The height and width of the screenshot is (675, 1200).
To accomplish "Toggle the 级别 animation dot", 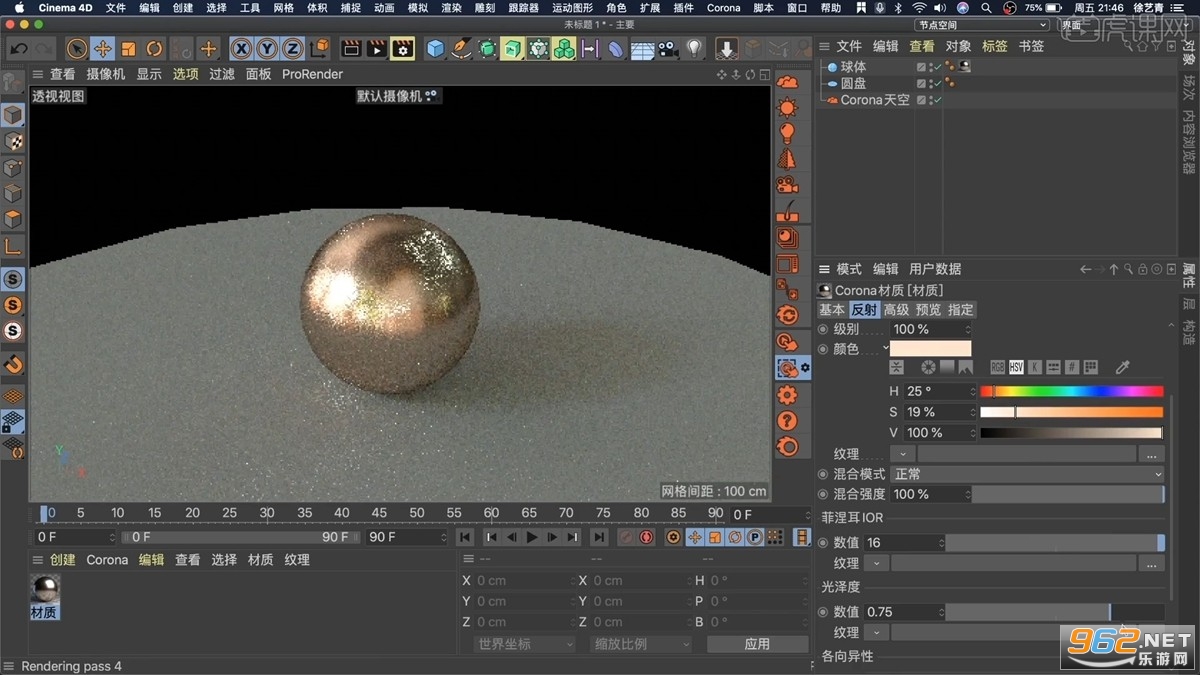I will click(823, 329).
